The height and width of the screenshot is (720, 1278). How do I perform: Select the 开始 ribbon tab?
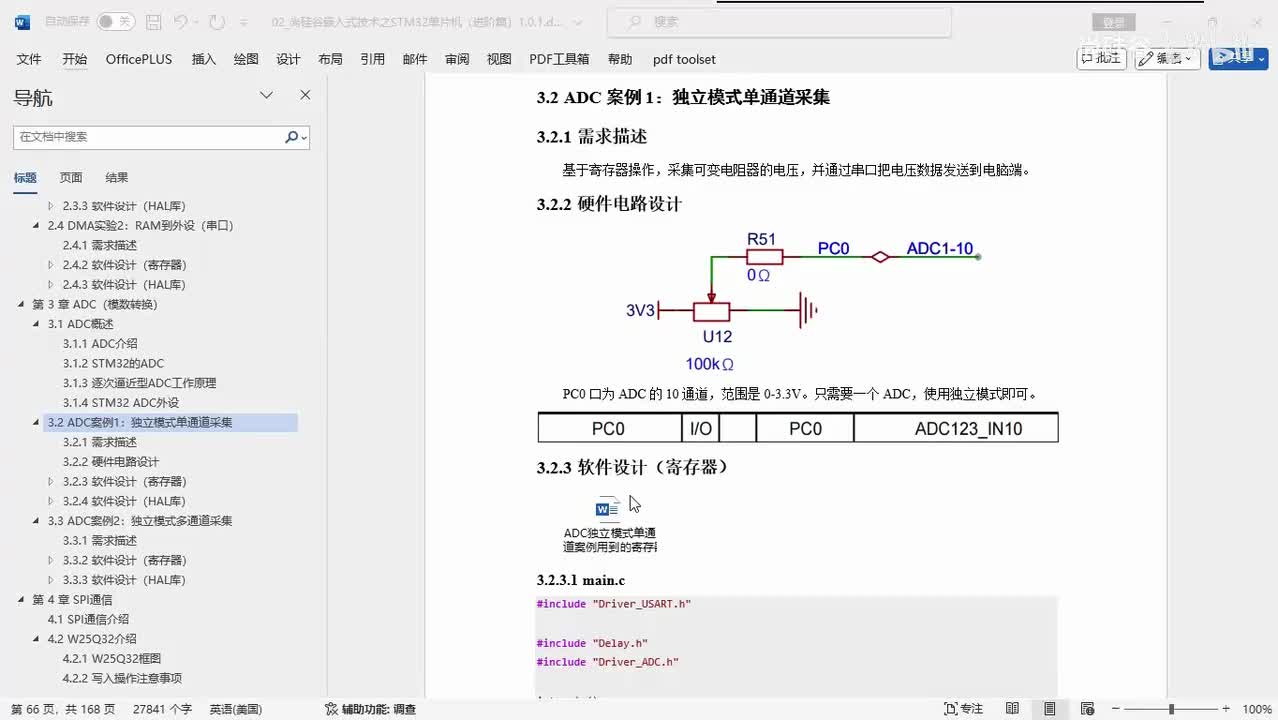(74, 59)
